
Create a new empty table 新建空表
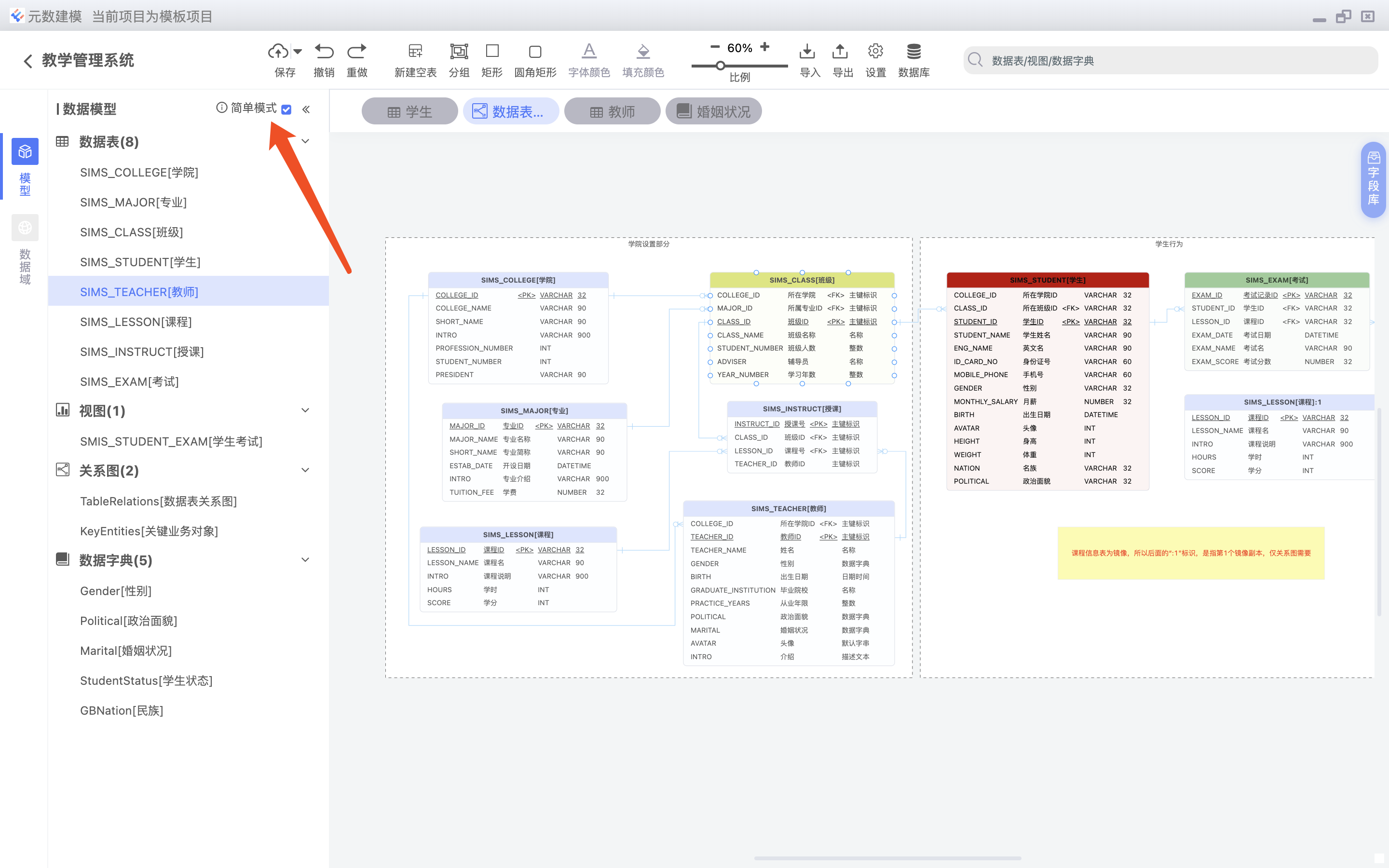pyautogui.click(x=415, y=60)
